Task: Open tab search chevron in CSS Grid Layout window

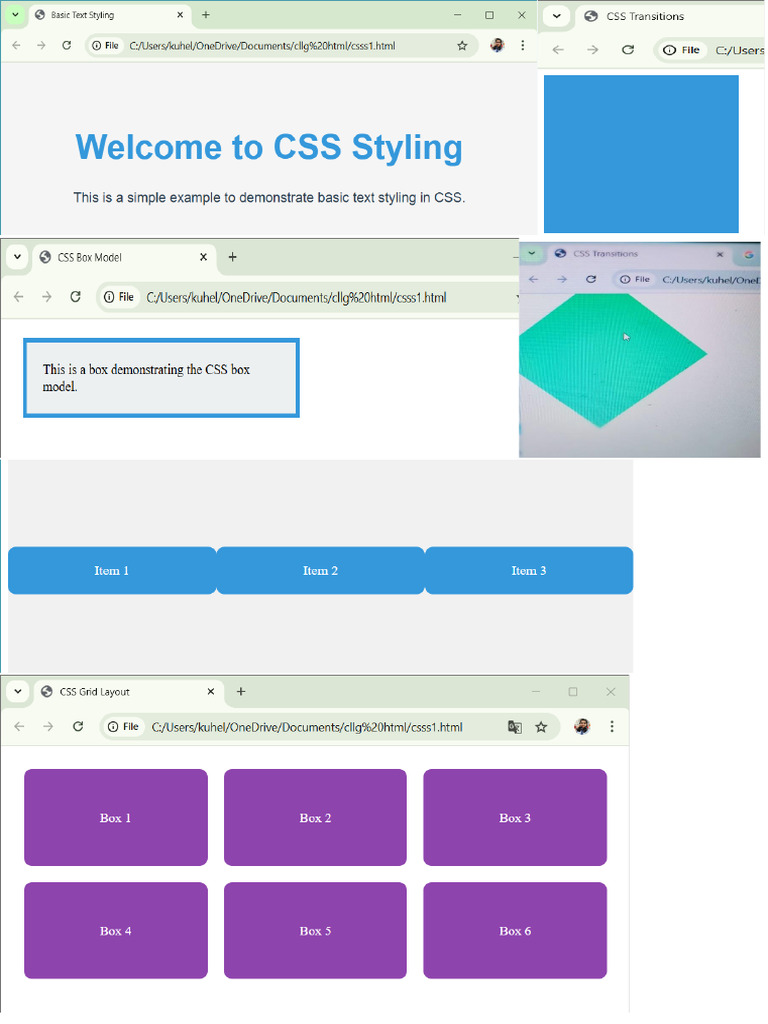Action: (18, 692)
